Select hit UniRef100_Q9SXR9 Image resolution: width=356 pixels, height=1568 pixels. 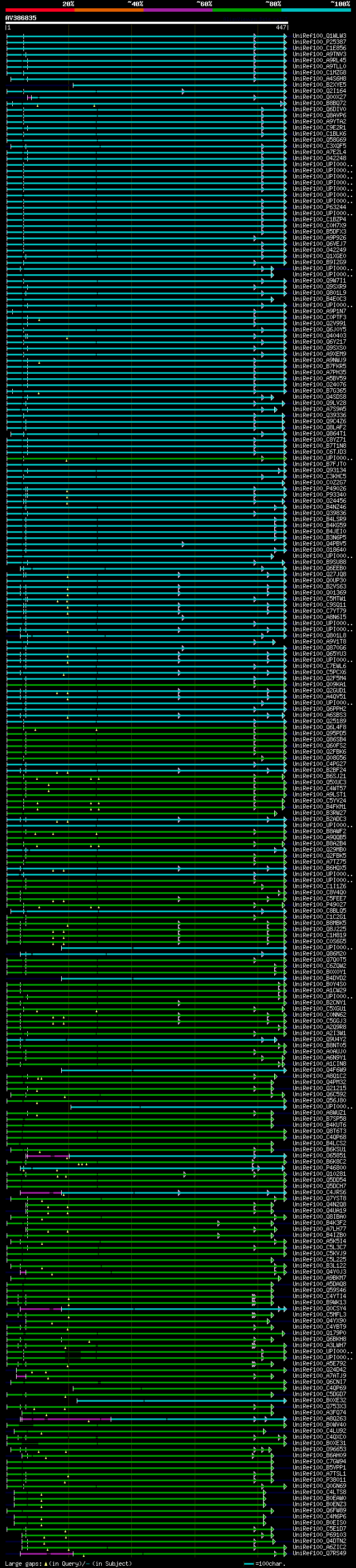319,286
